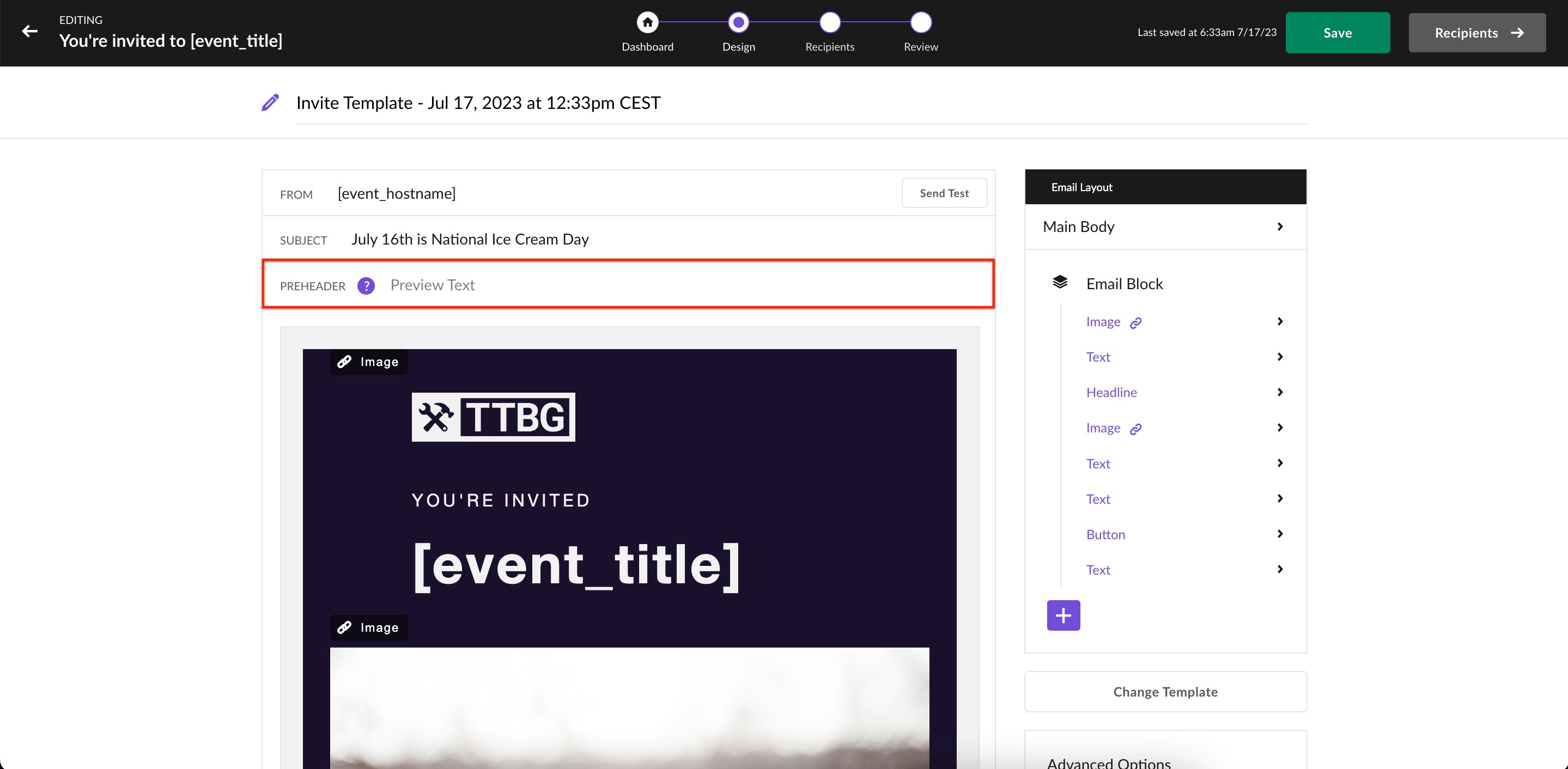Expand the Button item chevron
The image size is (1568, 769).
click(1280, 534)
